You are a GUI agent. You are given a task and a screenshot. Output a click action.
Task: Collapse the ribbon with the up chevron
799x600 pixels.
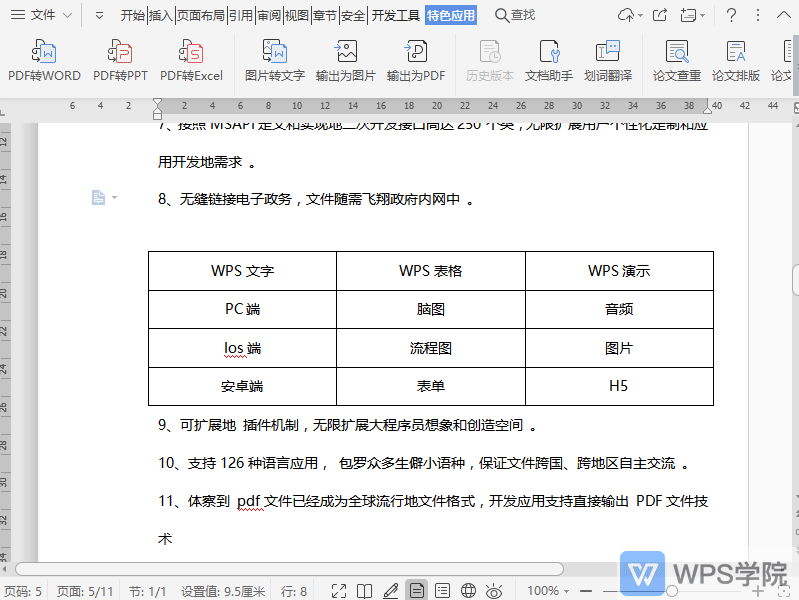point(784,15)
